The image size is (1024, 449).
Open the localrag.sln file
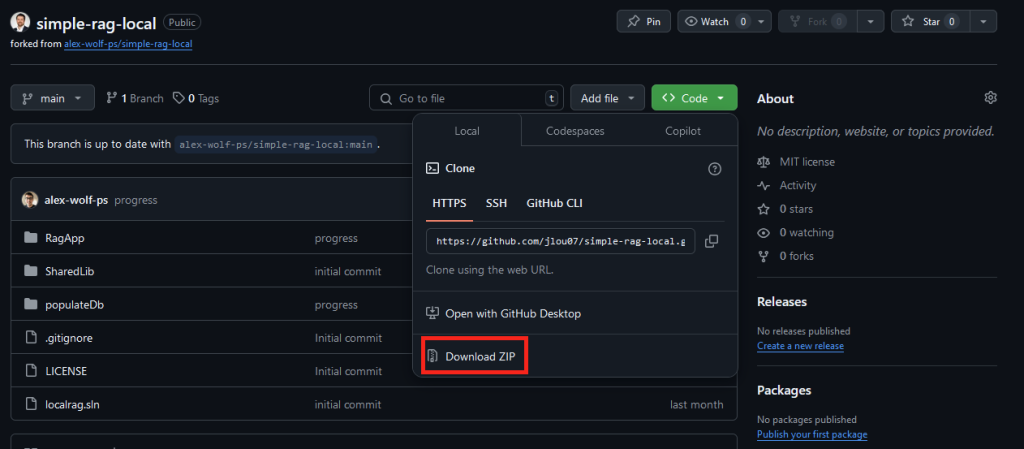tap(72, 405)
